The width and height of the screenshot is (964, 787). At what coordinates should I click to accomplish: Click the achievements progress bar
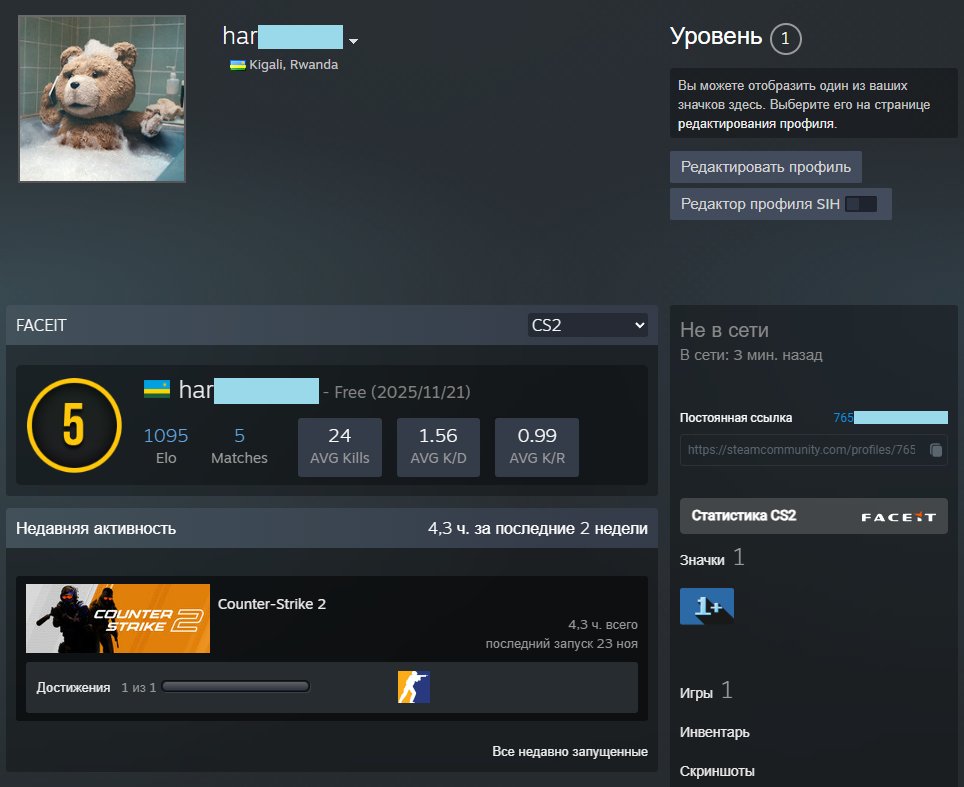[x=237, y=686]
